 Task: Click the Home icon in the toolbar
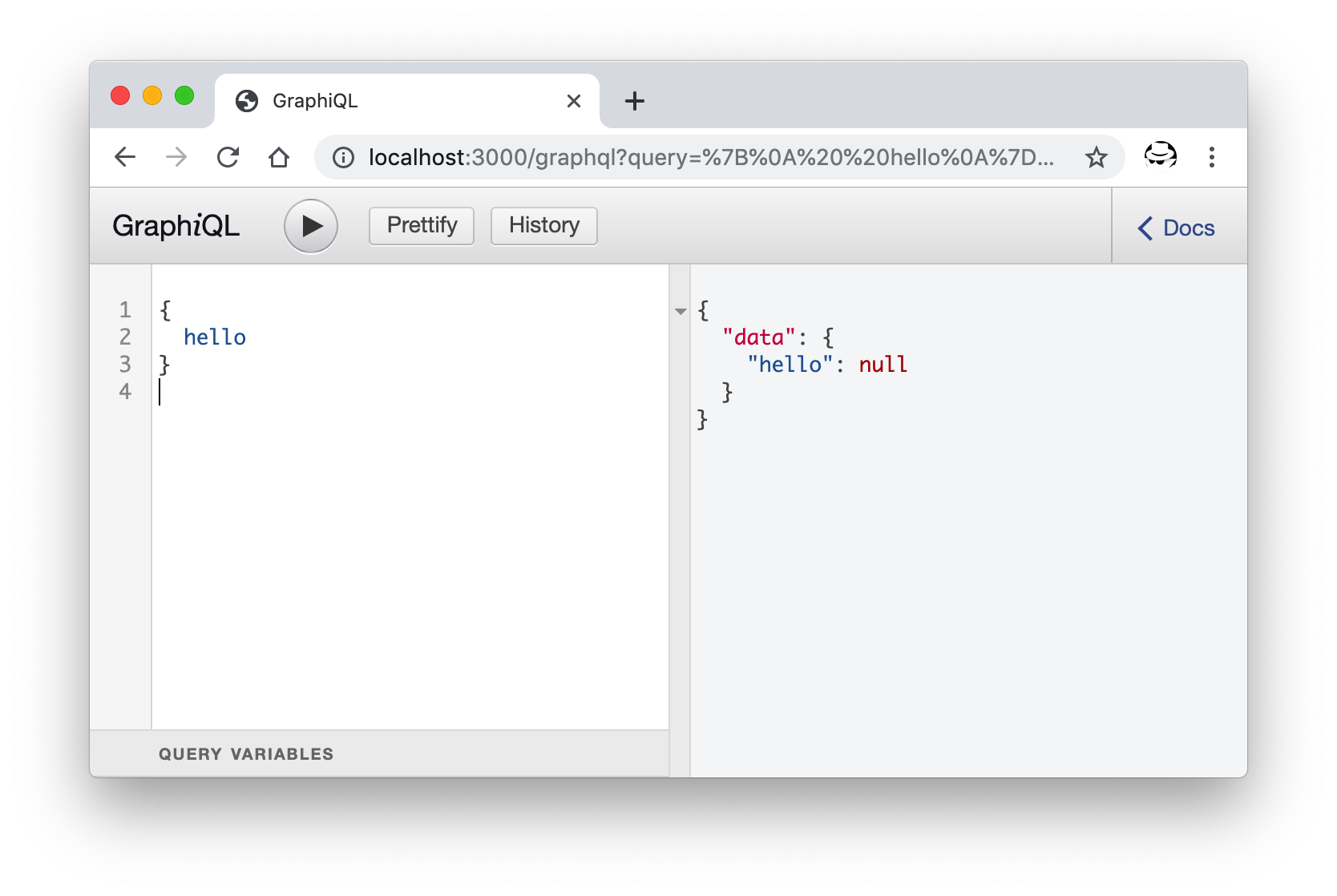279,157
